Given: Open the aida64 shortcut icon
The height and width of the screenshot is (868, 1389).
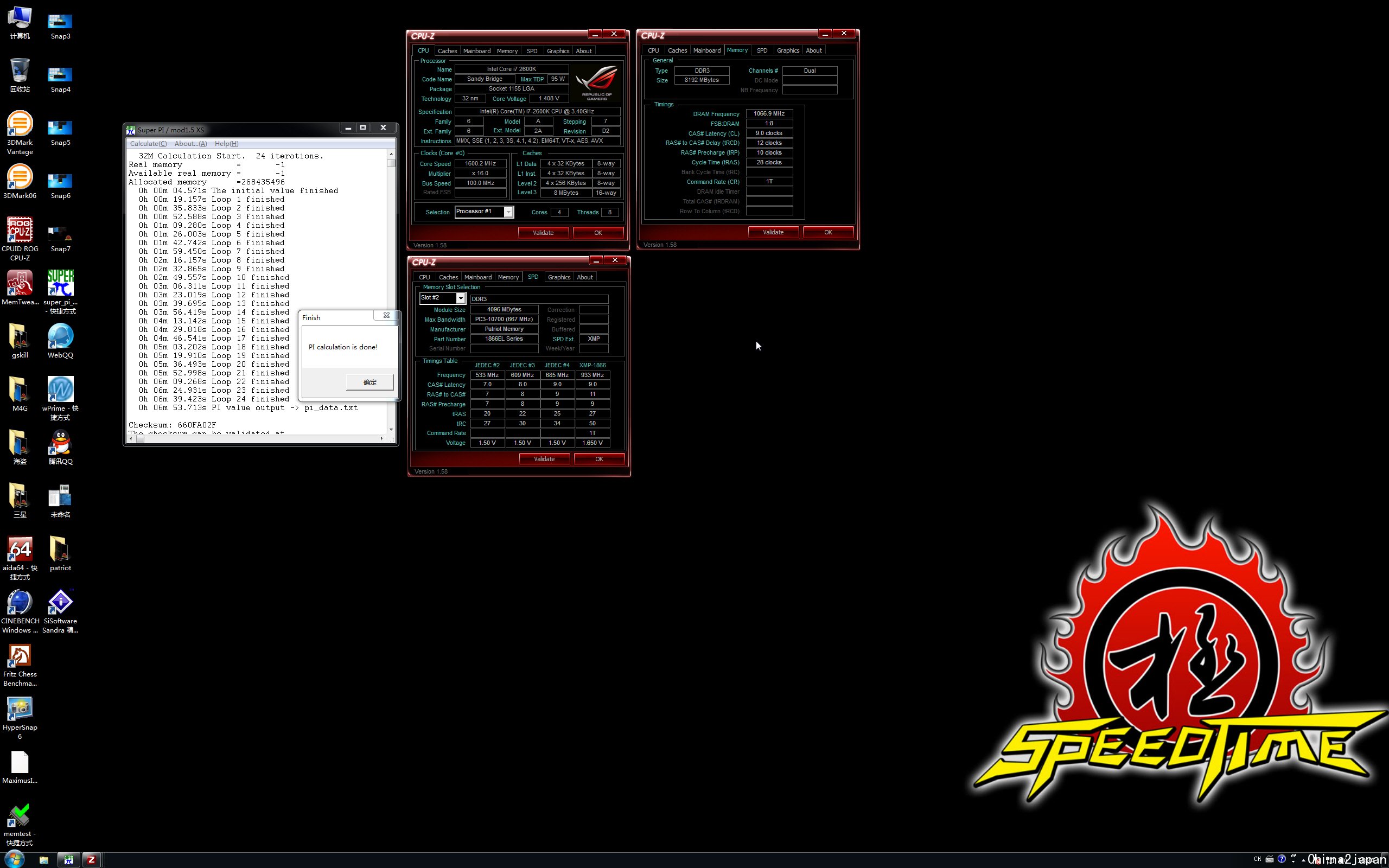Looking at the screenshot, I should (x=20, y=558).
